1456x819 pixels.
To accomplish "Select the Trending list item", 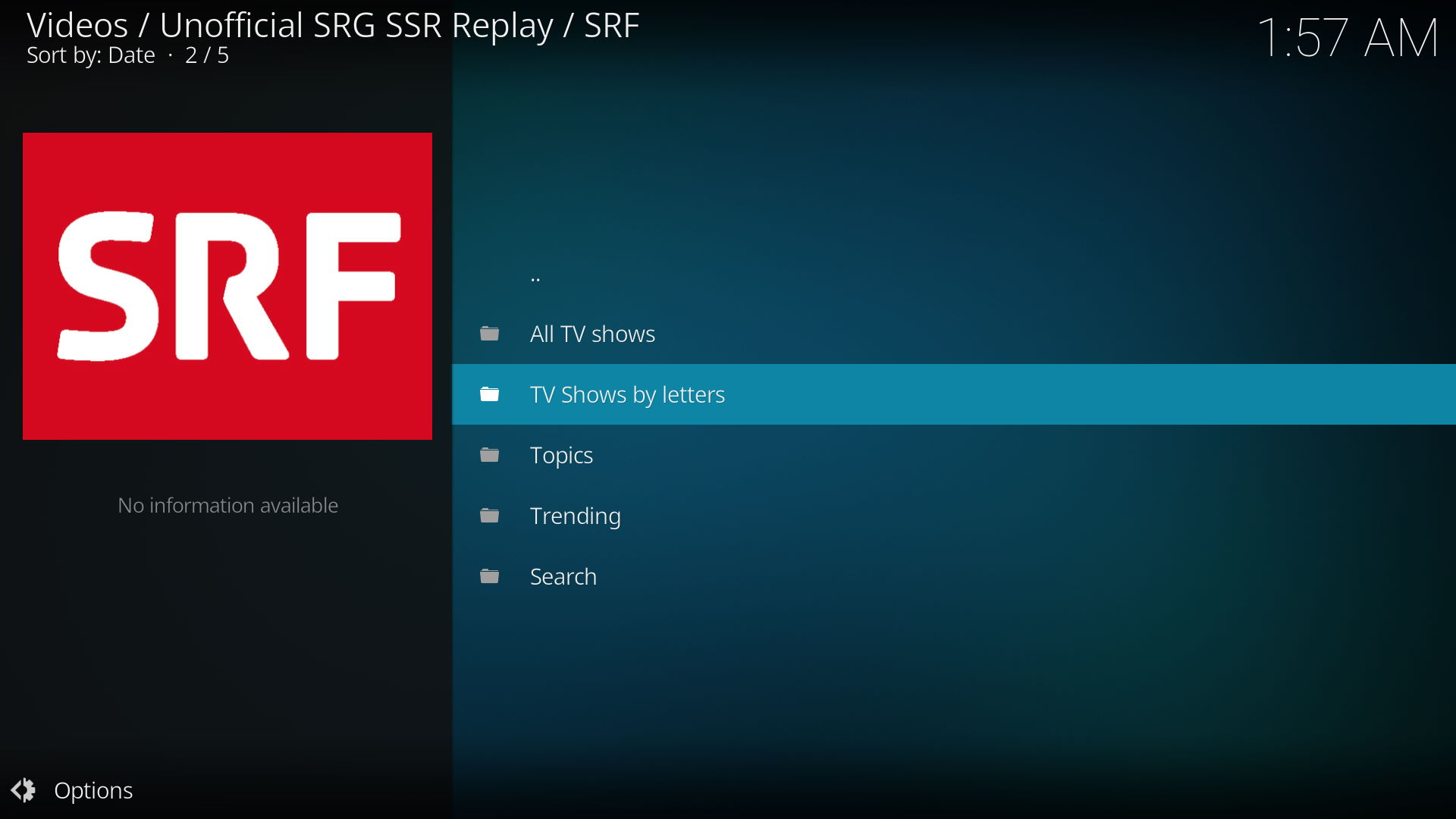I will [575, 516].
